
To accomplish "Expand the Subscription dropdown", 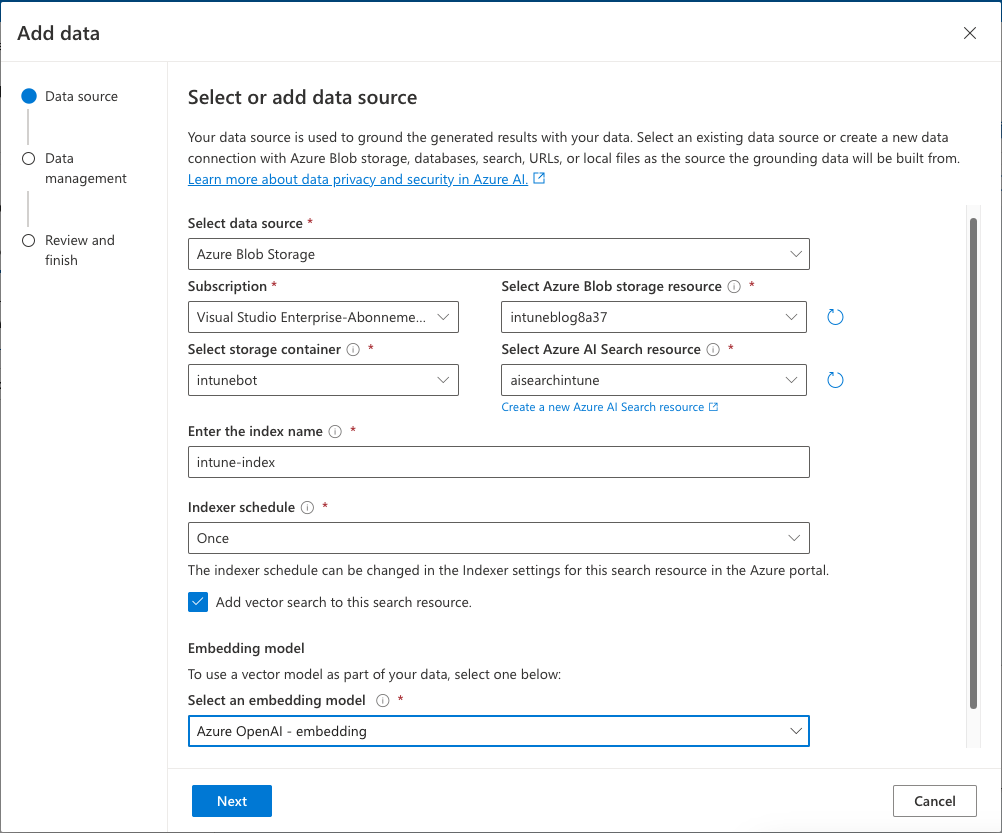I will tap(323, 317).
